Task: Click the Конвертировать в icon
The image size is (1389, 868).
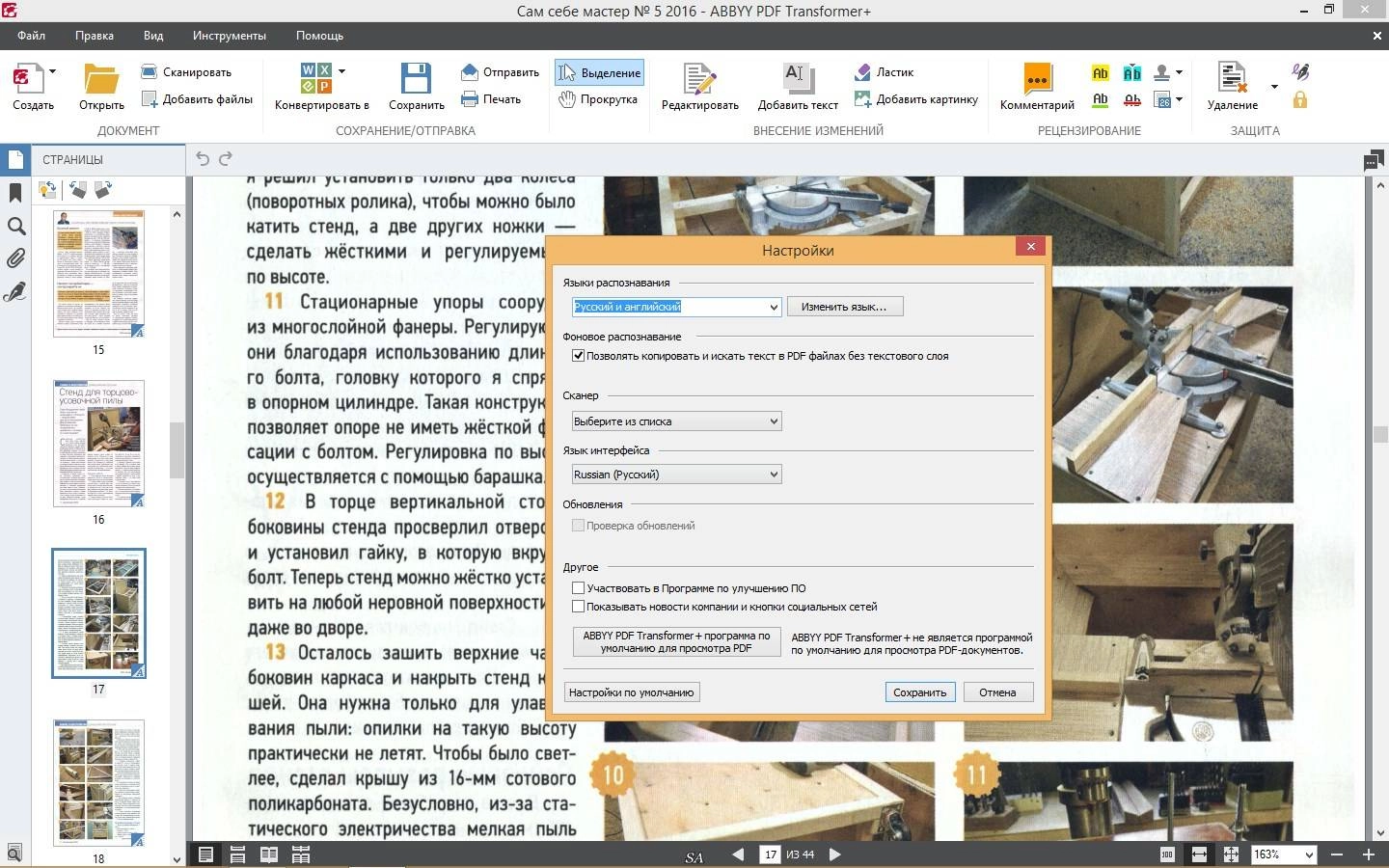Action: [315, 78]
